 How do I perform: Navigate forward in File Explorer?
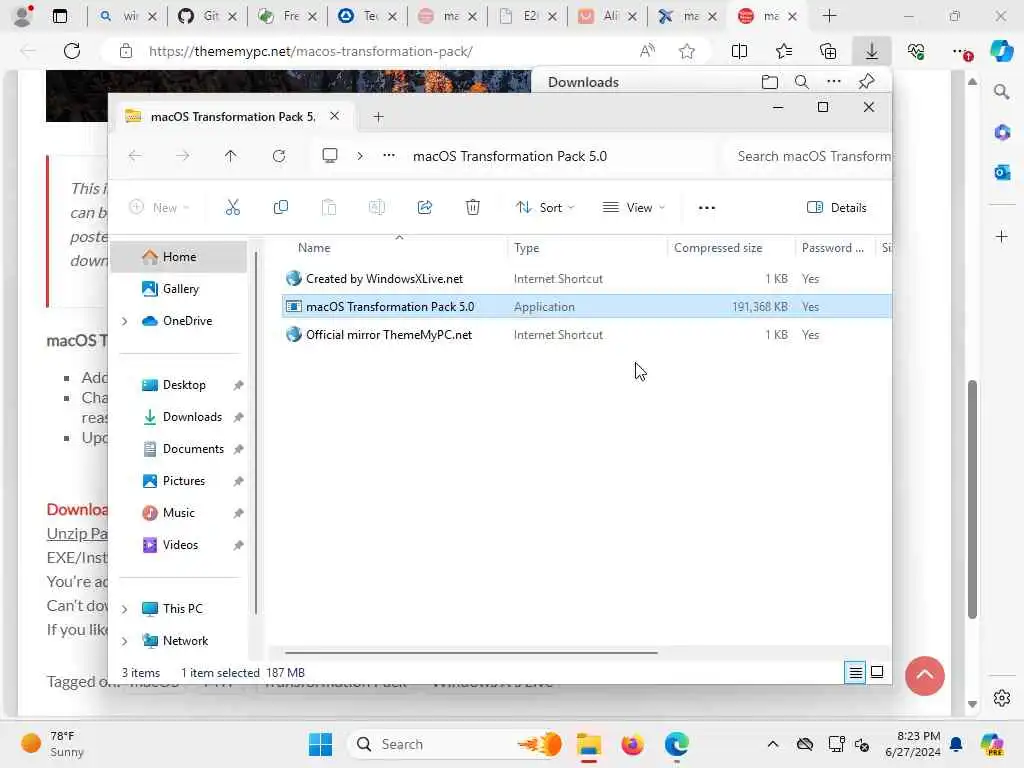[x=183, y=156]
